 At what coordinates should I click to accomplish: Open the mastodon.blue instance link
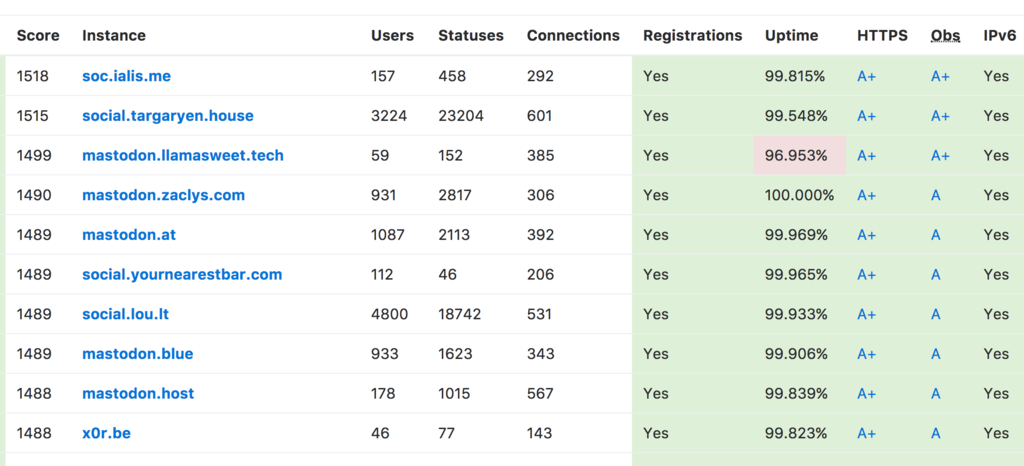(137, 354)
